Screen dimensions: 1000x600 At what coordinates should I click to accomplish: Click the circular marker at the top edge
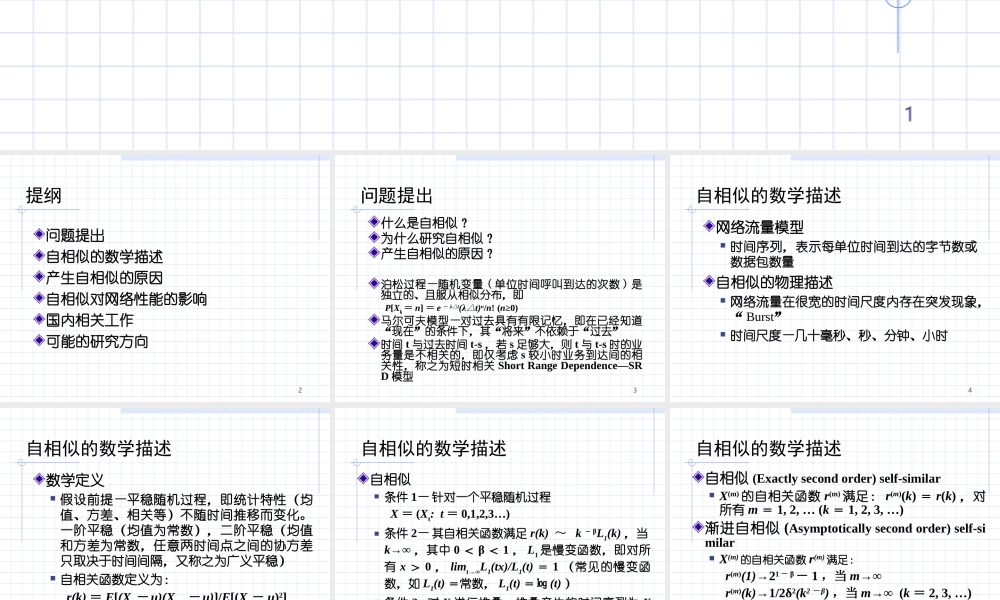coord(899,3)
